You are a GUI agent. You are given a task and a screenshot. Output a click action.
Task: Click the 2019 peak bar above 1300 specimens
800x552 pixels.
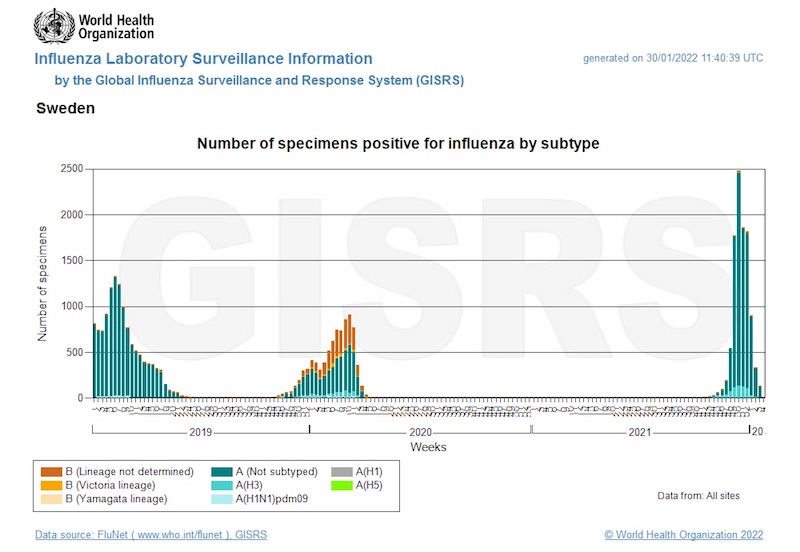pyautogui.click(x=115, y=337)
